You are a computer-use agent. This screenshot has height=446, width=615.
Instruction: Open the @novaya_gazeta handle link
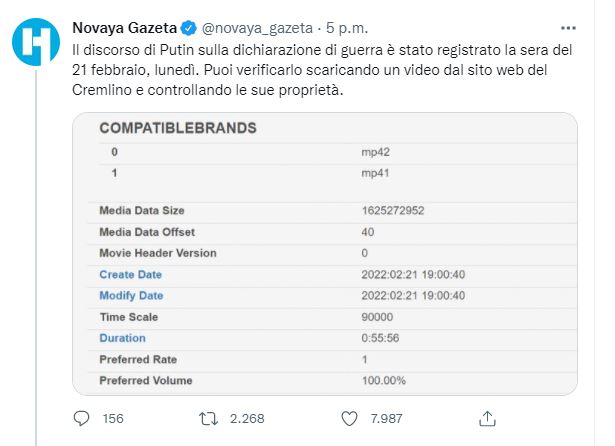coord(257,28)
